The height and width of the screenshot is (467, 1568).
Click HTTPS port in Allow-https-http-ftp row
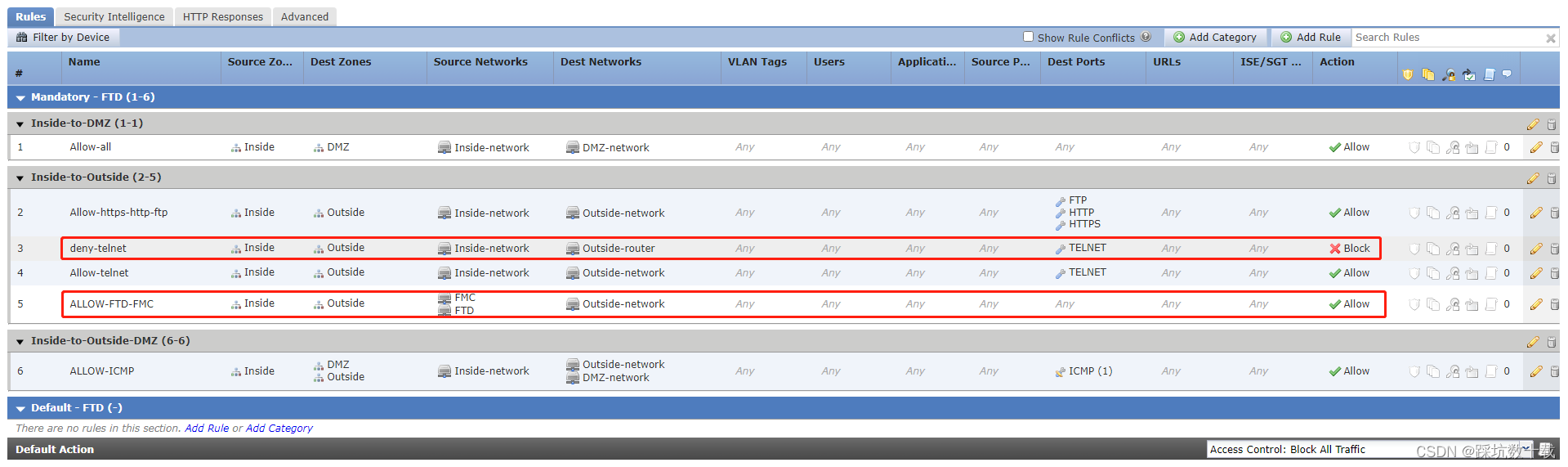1084,224
